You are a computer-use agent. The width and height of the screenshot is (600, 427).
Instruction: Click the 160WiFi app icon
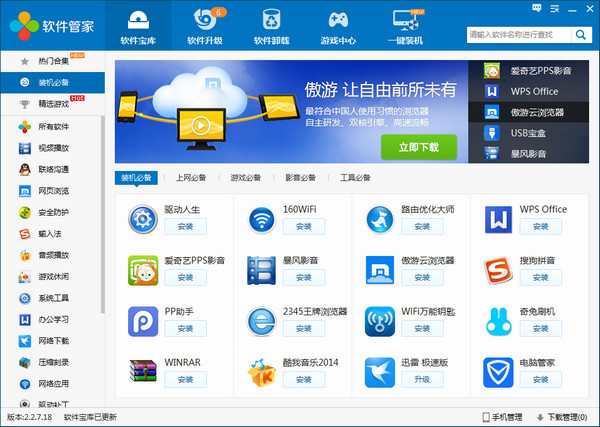[x=262, y=219]
